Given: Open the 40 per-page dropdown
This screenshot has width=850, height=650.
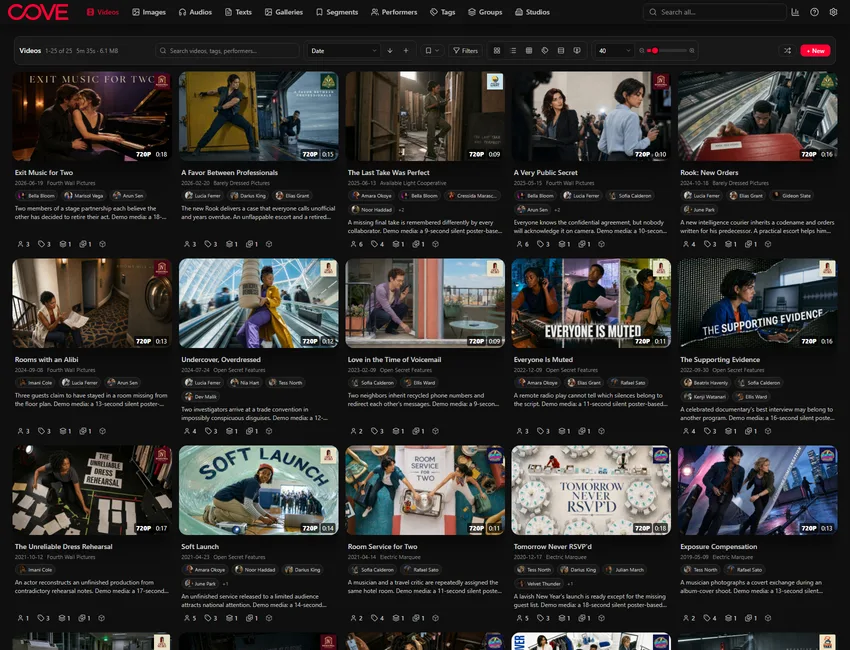Looking at the screenshot, I should [x=614, y=50].
